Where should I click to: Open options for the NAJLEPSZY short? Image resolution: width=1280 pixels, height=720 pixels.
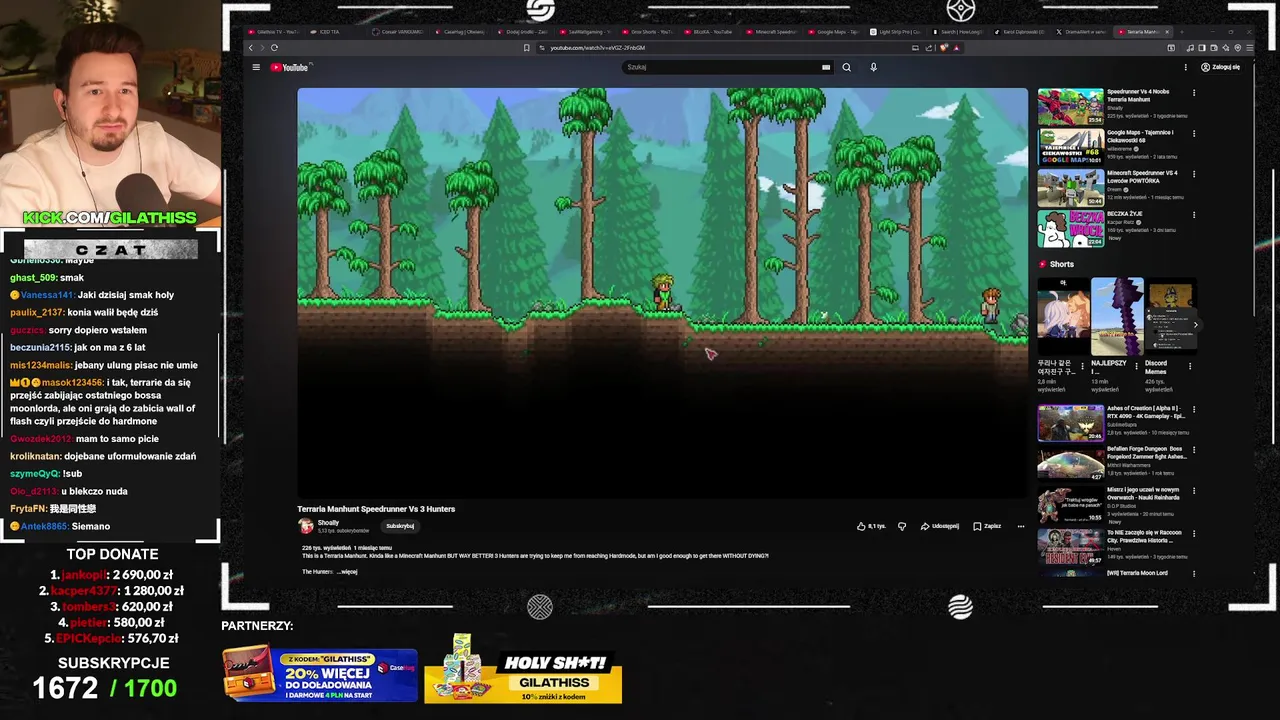1136,366
